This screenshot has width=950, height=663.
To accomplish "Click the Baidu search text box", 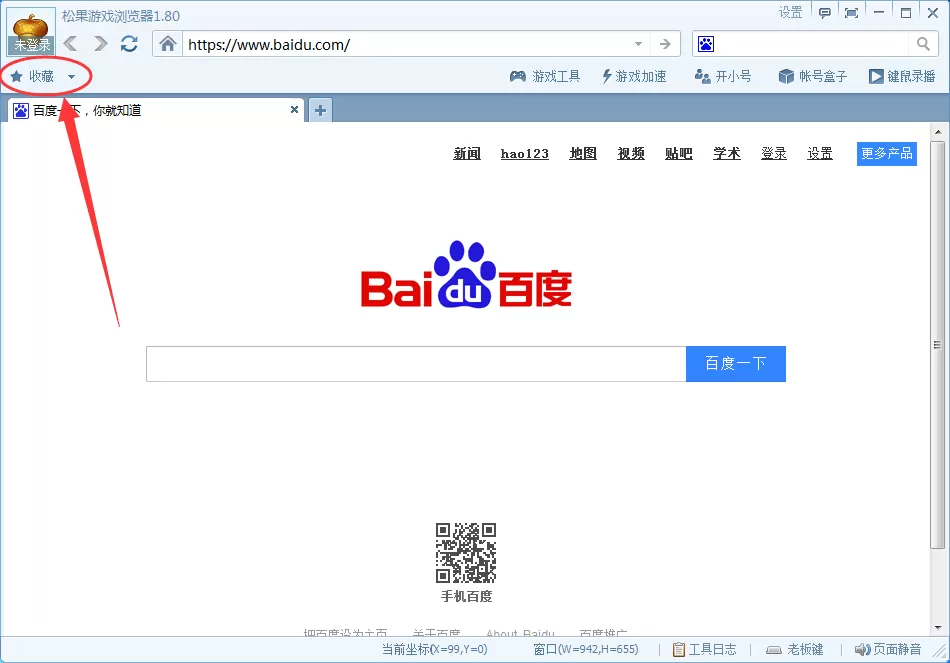I will click(x=416, y=364).
